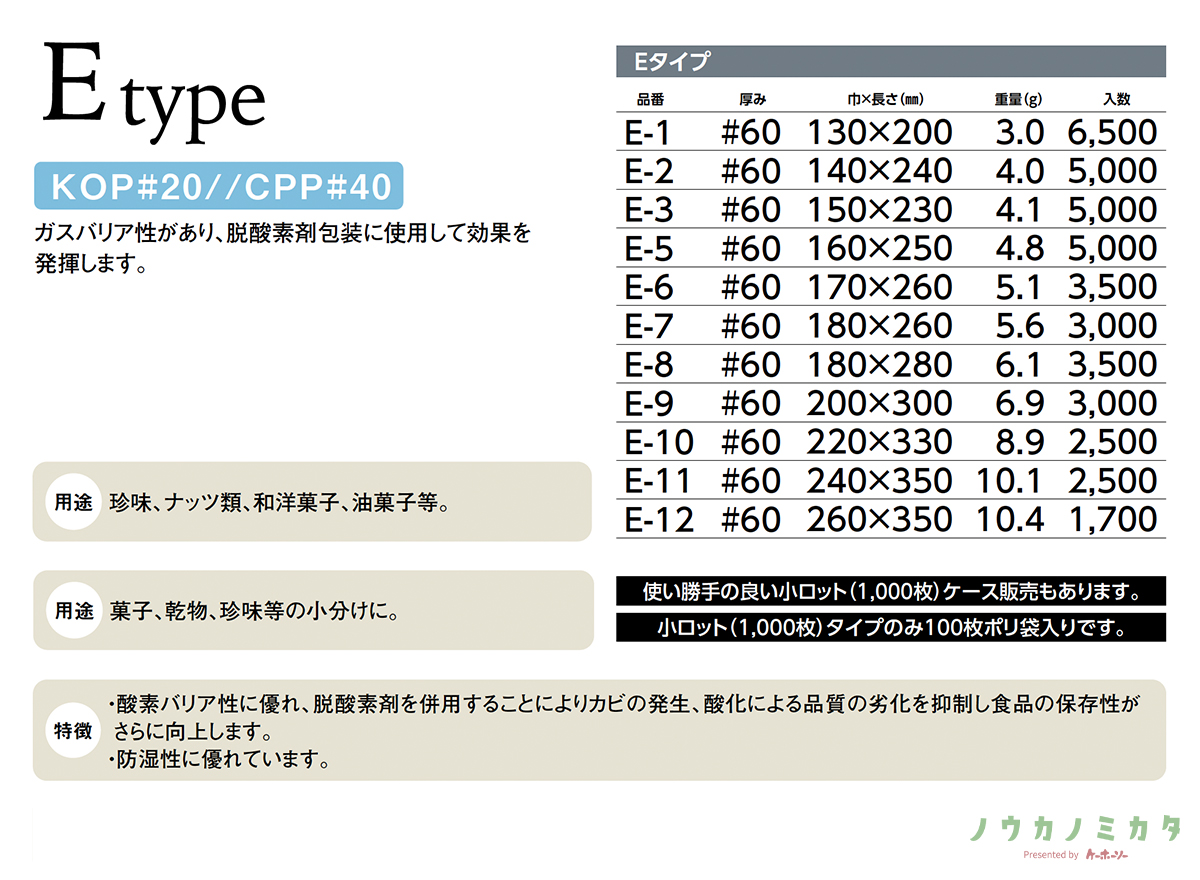Screen dimensions: 1200x880
Task: Click the 入数 column header
Action: [1116, 99]
